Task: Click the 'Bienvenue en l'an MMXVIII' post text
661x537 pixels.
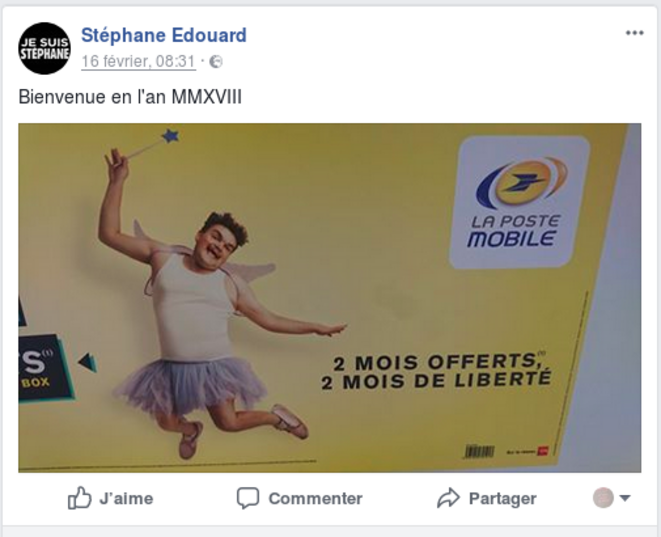Action: tap(130, 97)
